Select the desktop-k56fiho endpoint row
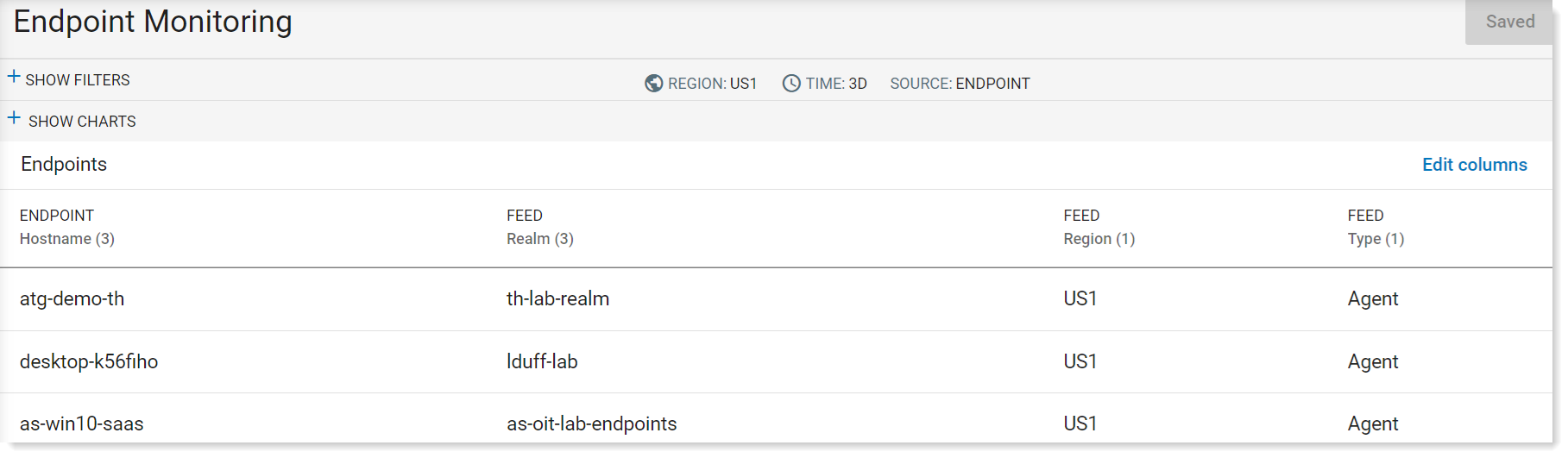1568x458 pixels. click(776, 362)
